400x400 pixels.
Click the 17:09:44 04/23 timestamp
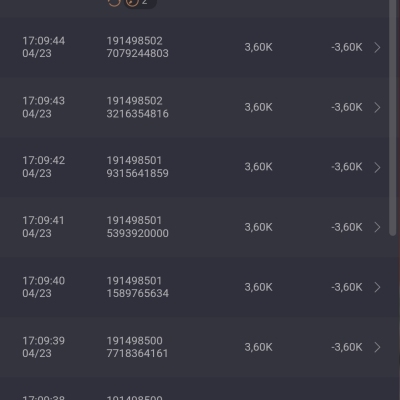[x=43, y=47]
